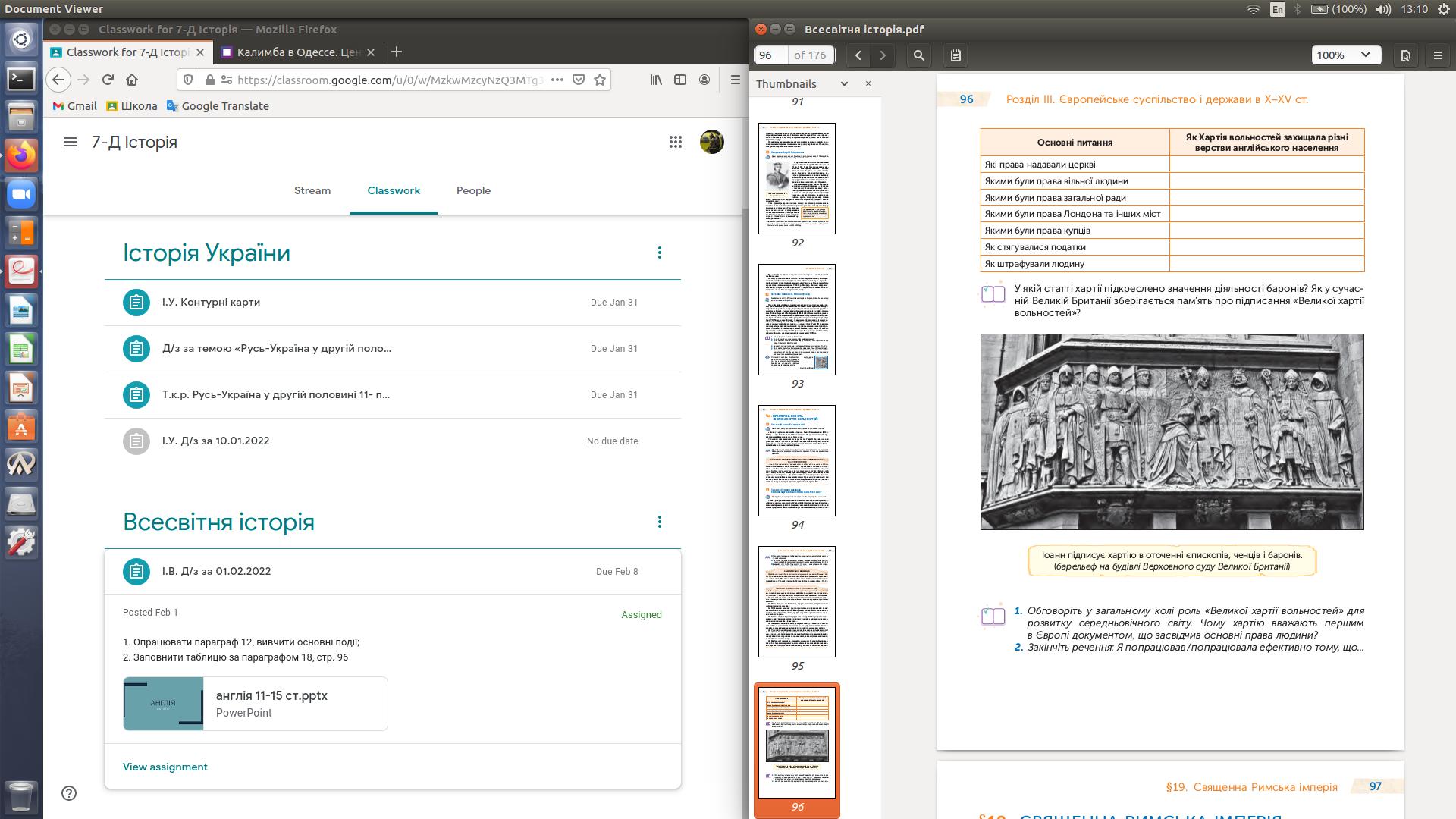Expand the Thumbnails sidebar mode dropdown
The height and width of the screenshot is (819, 1456).
[x=844, y=84]
